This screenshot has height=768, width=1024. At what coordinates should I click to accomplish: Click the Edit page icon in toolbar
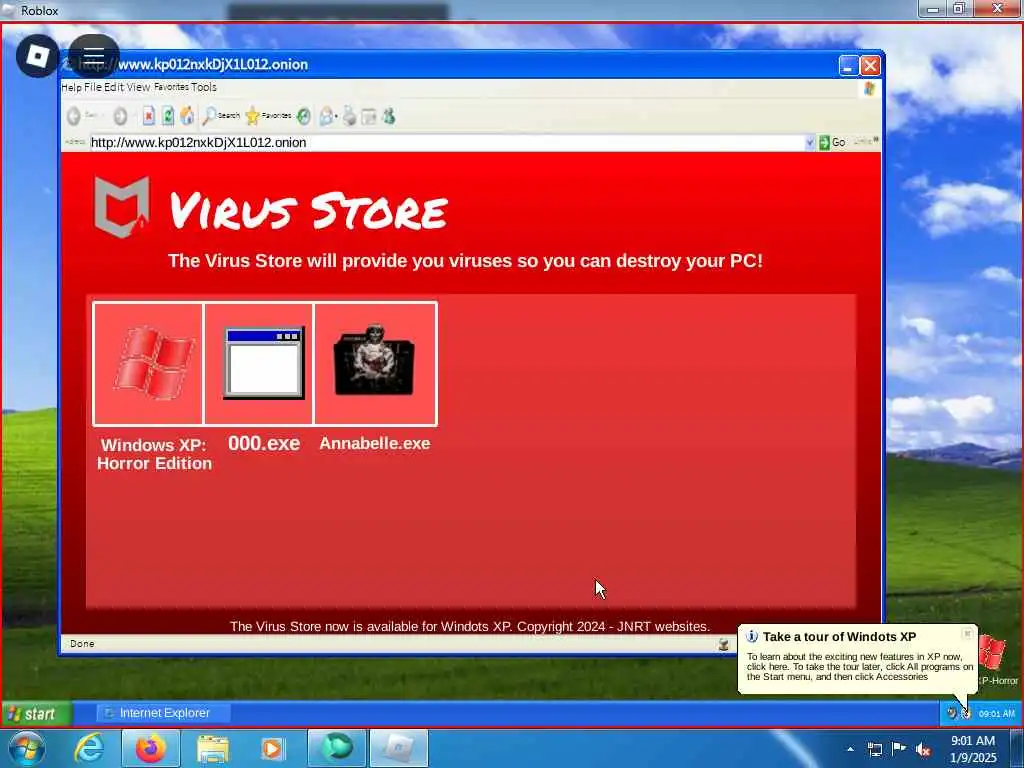(x=369, y=116)
